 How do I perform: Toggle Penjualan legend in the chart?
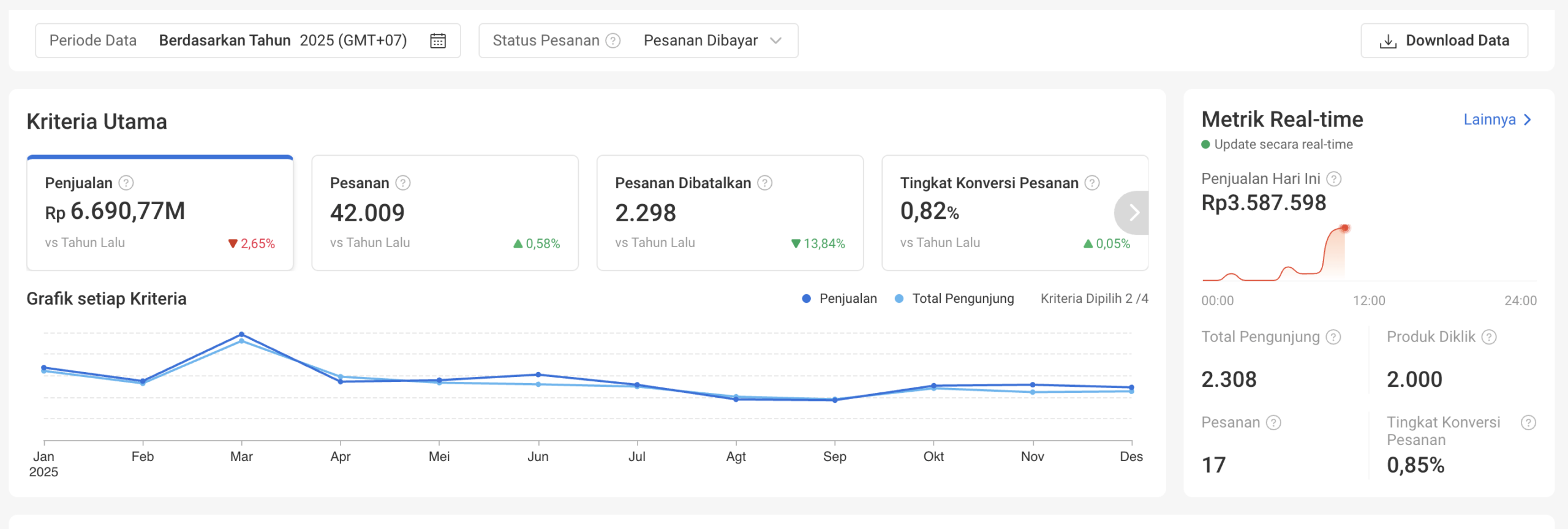tap(839, 299)
